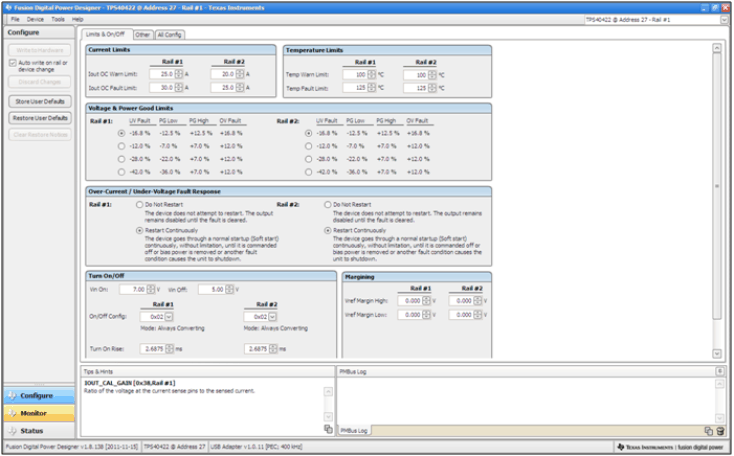Viewport: 734px width, 456px height.
Task: Click Store User Defaults button
Action: pos(40,102)
